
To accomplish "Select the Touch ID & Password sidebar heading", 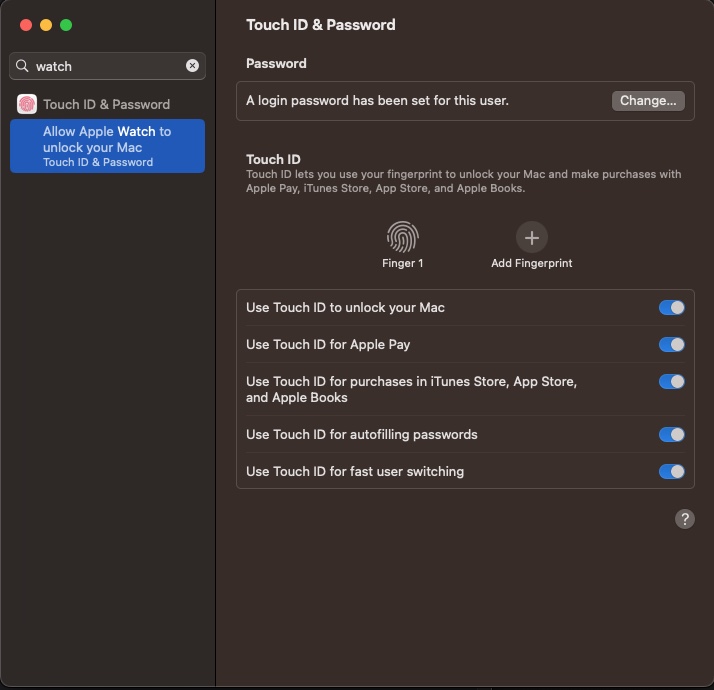I will (x=107, y=104).
